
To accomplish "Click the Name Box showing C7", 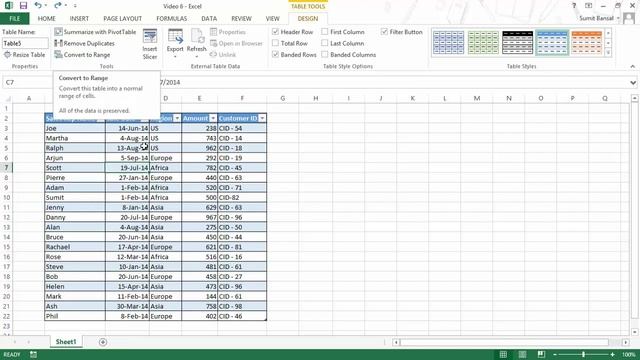I will (28, 82).
